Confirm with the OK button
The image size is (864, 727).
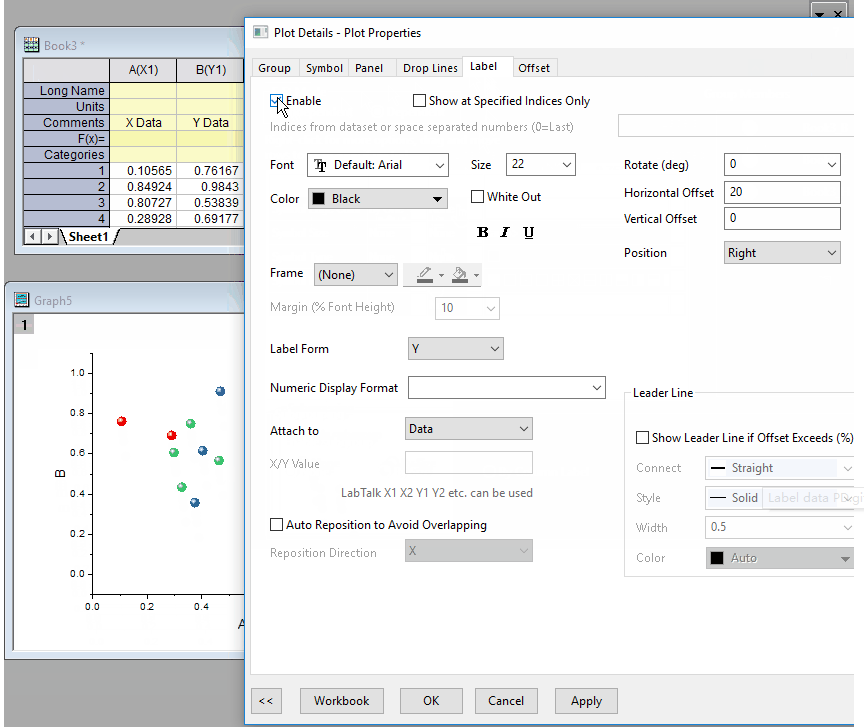click(x=431, y=701)
